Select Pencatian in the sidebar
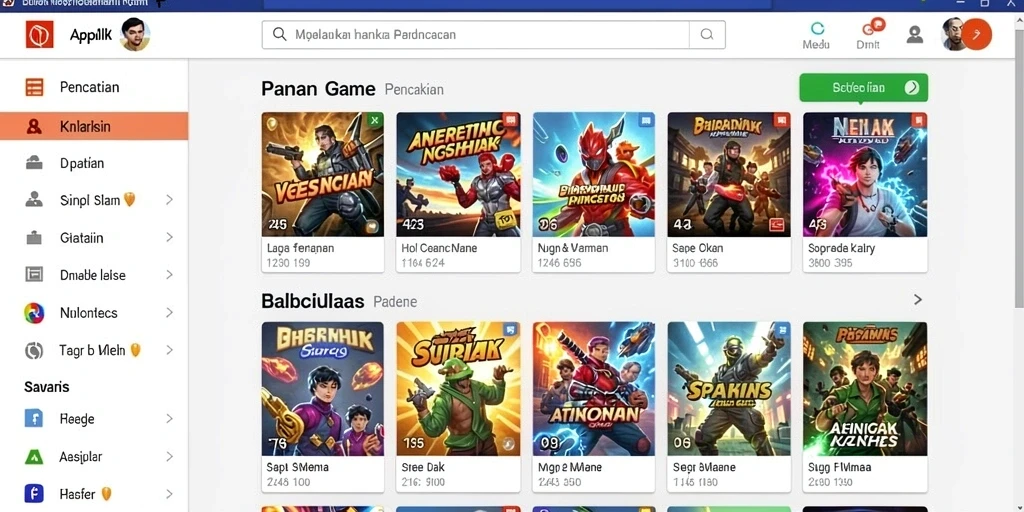 click(94, 87)
